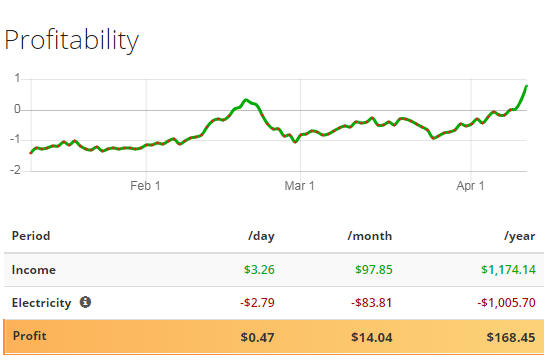Select the monthly income value $97.85
The width and height of the screenshot is (551, 361).
374,270
